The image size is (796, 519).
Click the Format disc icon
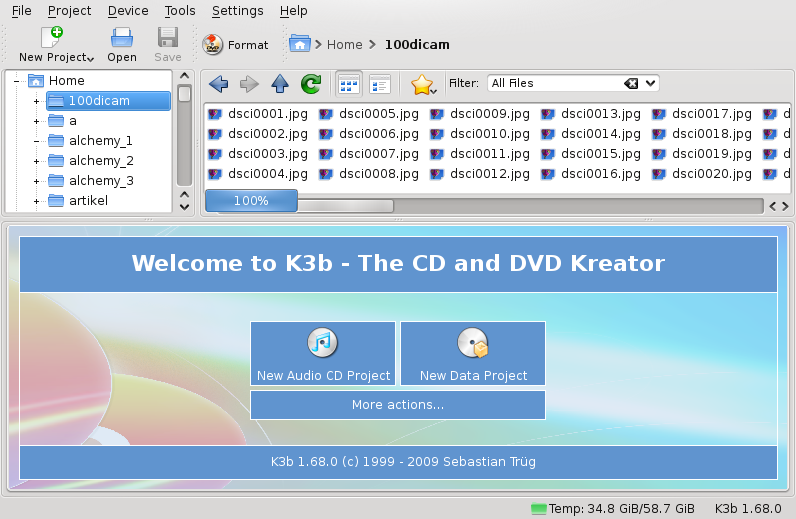point(213,45)
